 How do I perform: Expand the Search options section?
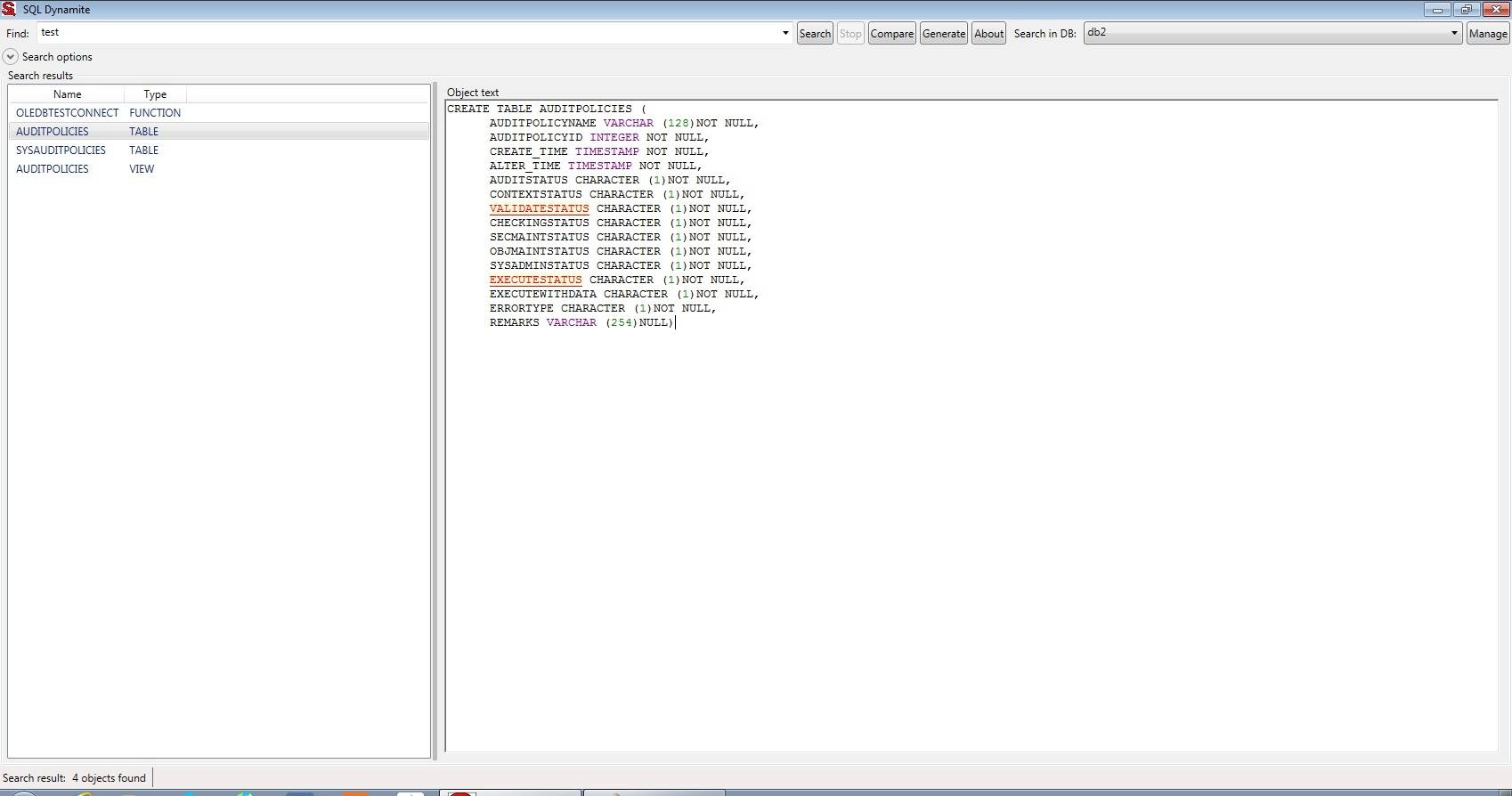click(11, 56)
